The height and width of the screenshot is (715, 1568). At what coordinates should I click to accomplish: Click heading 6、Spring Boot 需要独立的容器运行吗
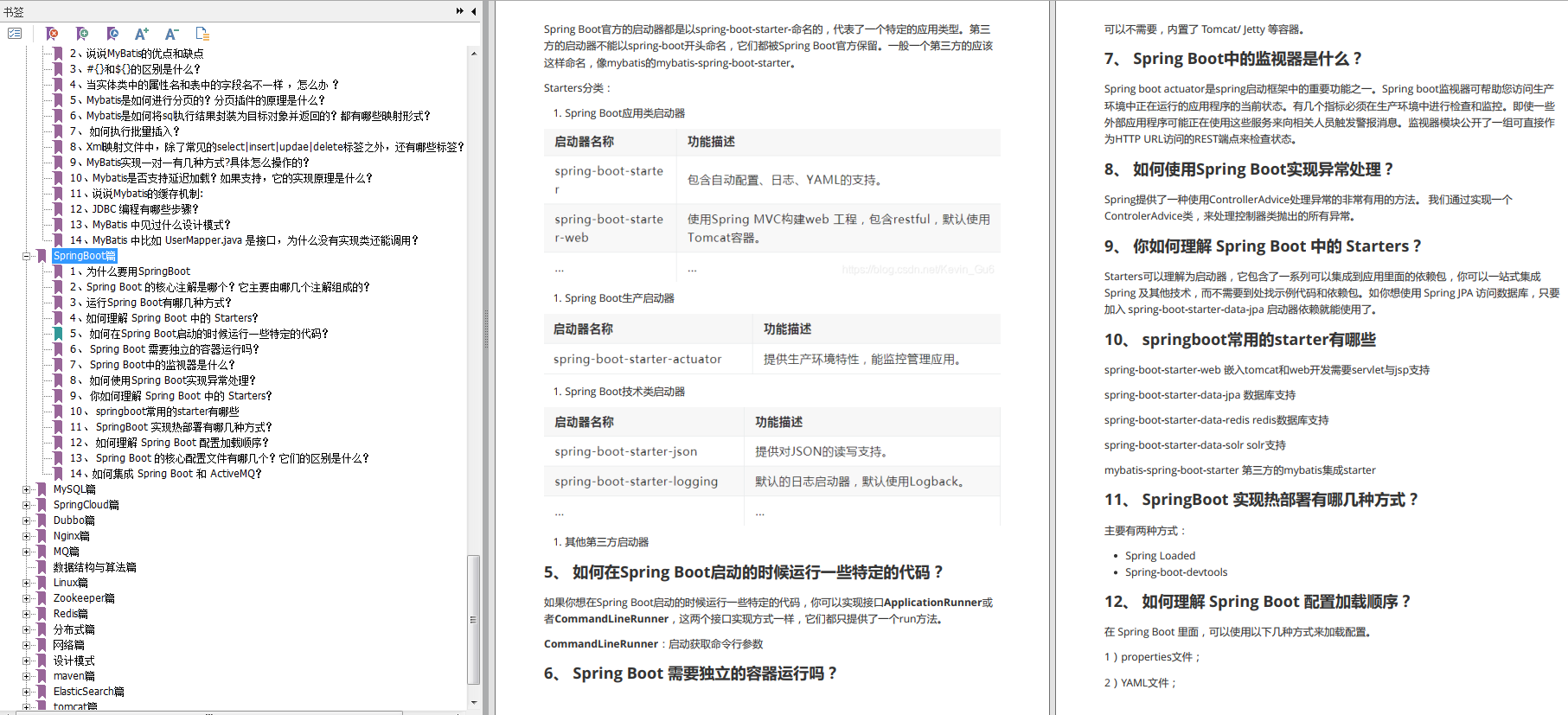click(690, 674)
